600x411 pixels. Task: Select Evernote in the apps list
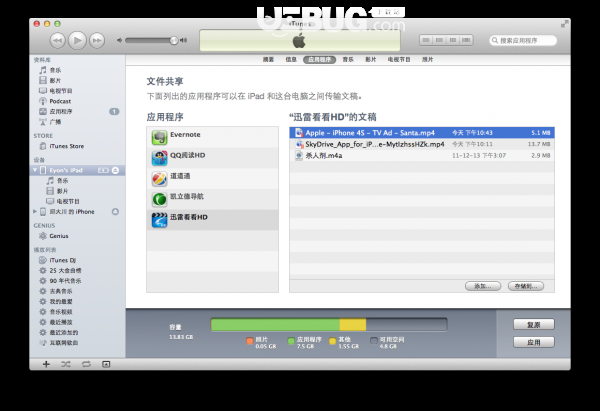[x=212, y=137]
